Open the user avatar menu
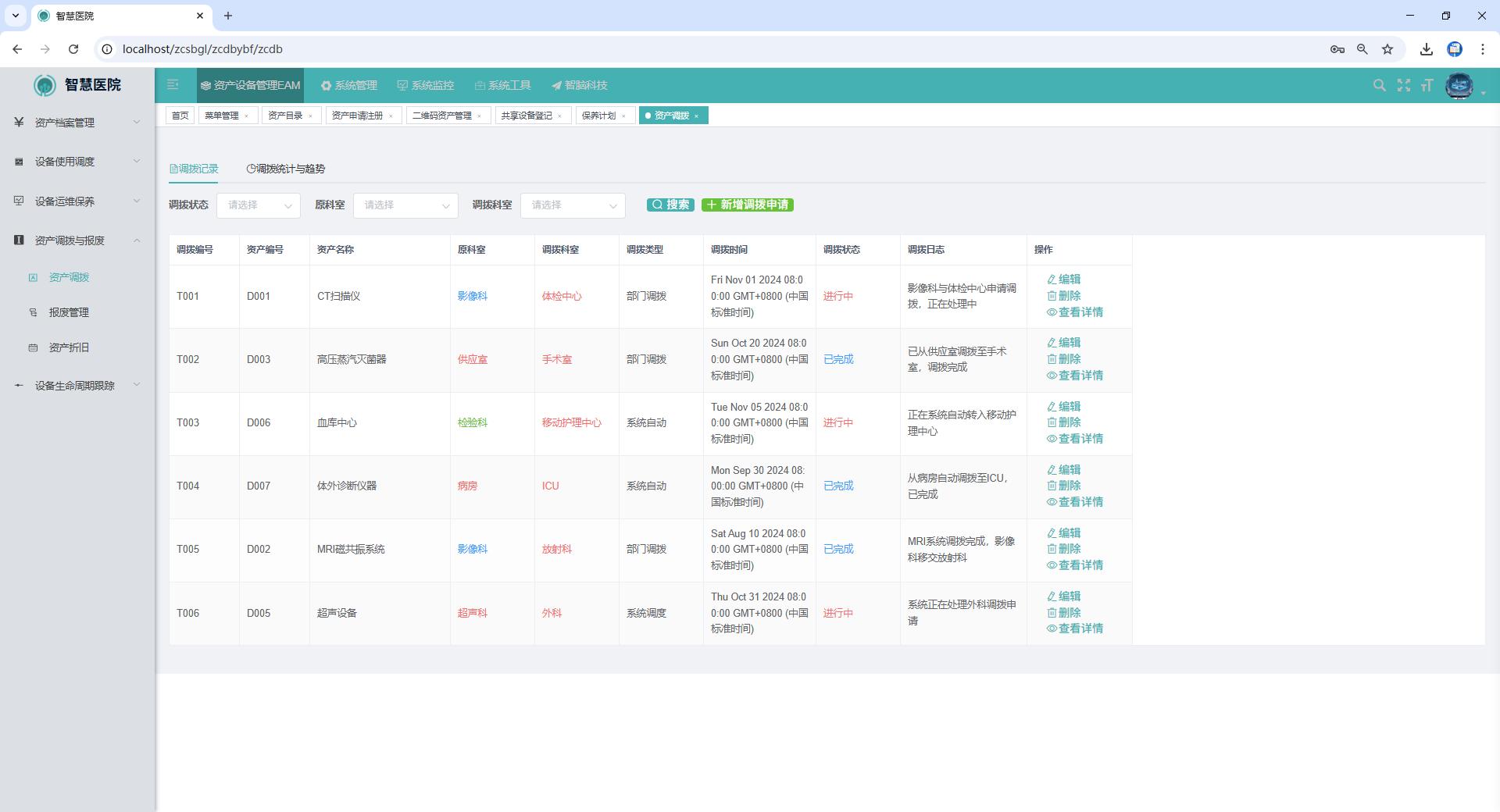Image resolution: width=1500 pixels, height=812 pixels. pyautogui.click(x=1459, y=86)
